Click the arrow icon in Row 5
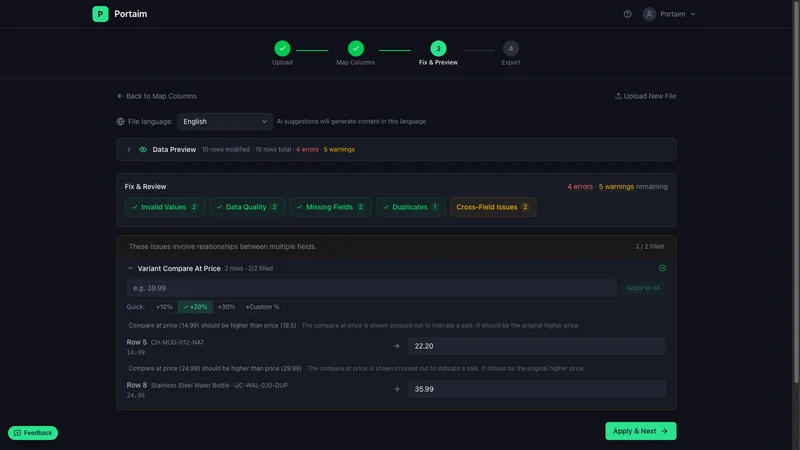 [396, 346]
